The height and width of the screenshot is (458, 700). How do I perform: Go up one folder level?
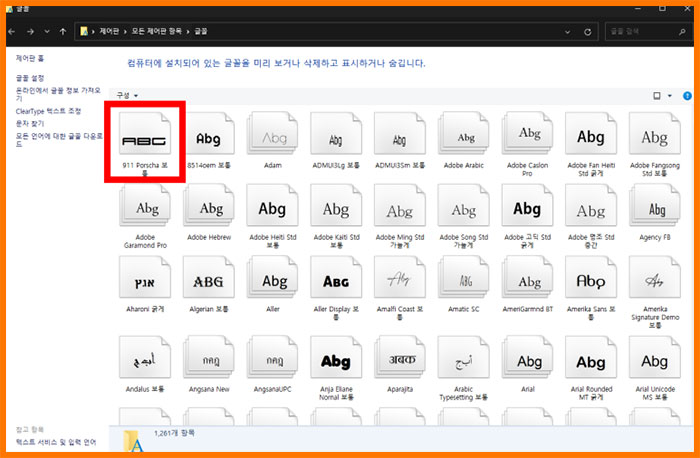(63, 32)
